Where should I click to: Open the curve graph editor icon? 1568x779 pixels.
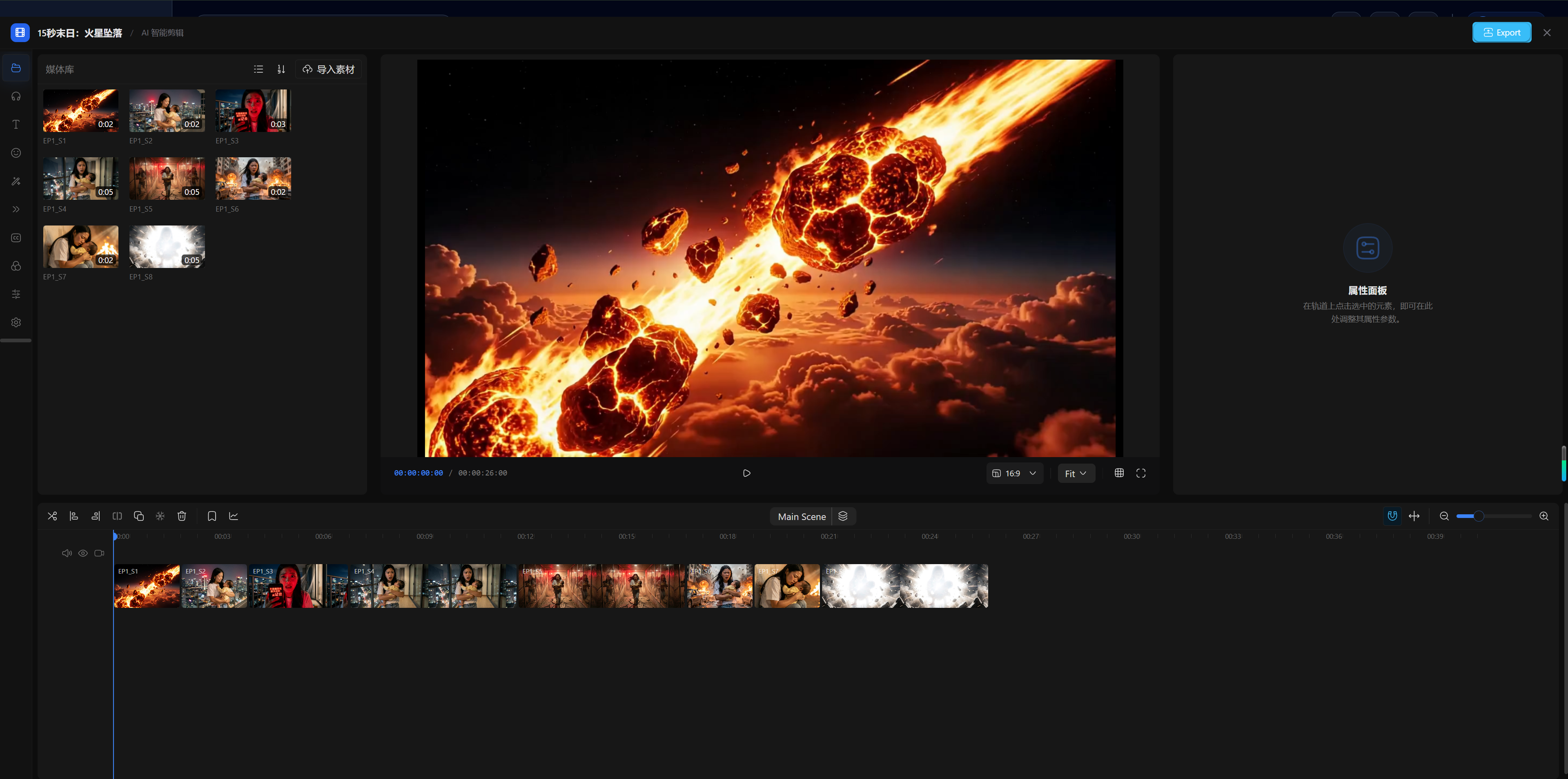(x=234, y=516)
